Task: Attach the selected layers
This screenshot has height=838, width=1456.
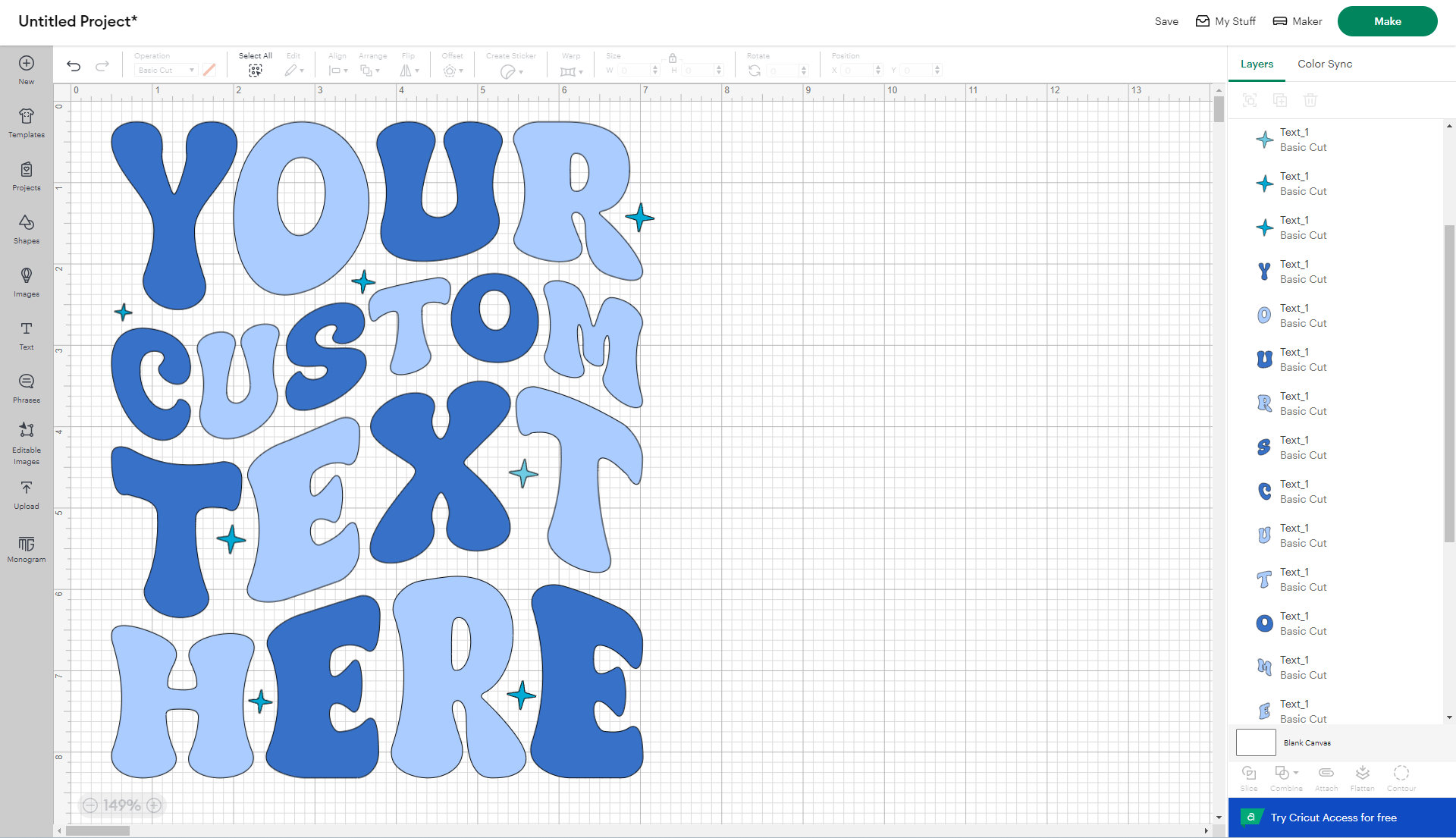Action: tap(1326, 776)
